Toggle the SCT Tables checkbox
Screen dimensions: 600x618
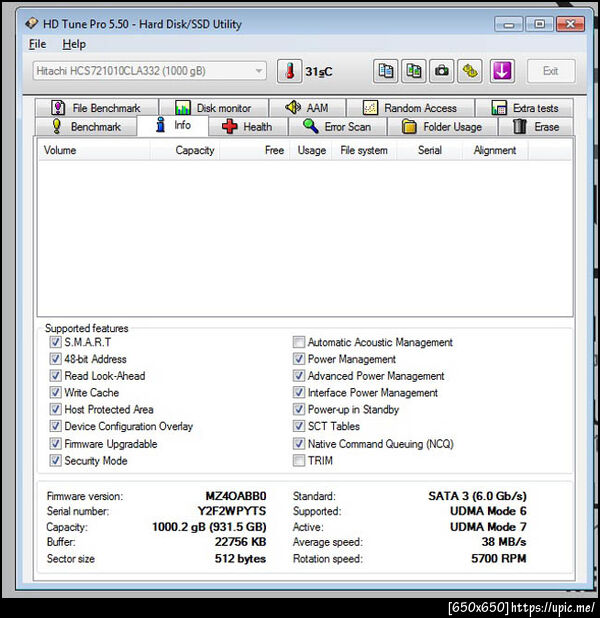299,426
